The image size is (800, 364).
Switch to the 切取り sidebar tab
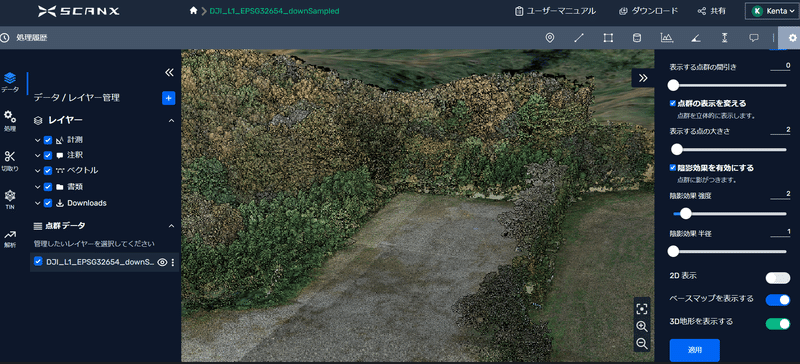click(x=10, y=161)
